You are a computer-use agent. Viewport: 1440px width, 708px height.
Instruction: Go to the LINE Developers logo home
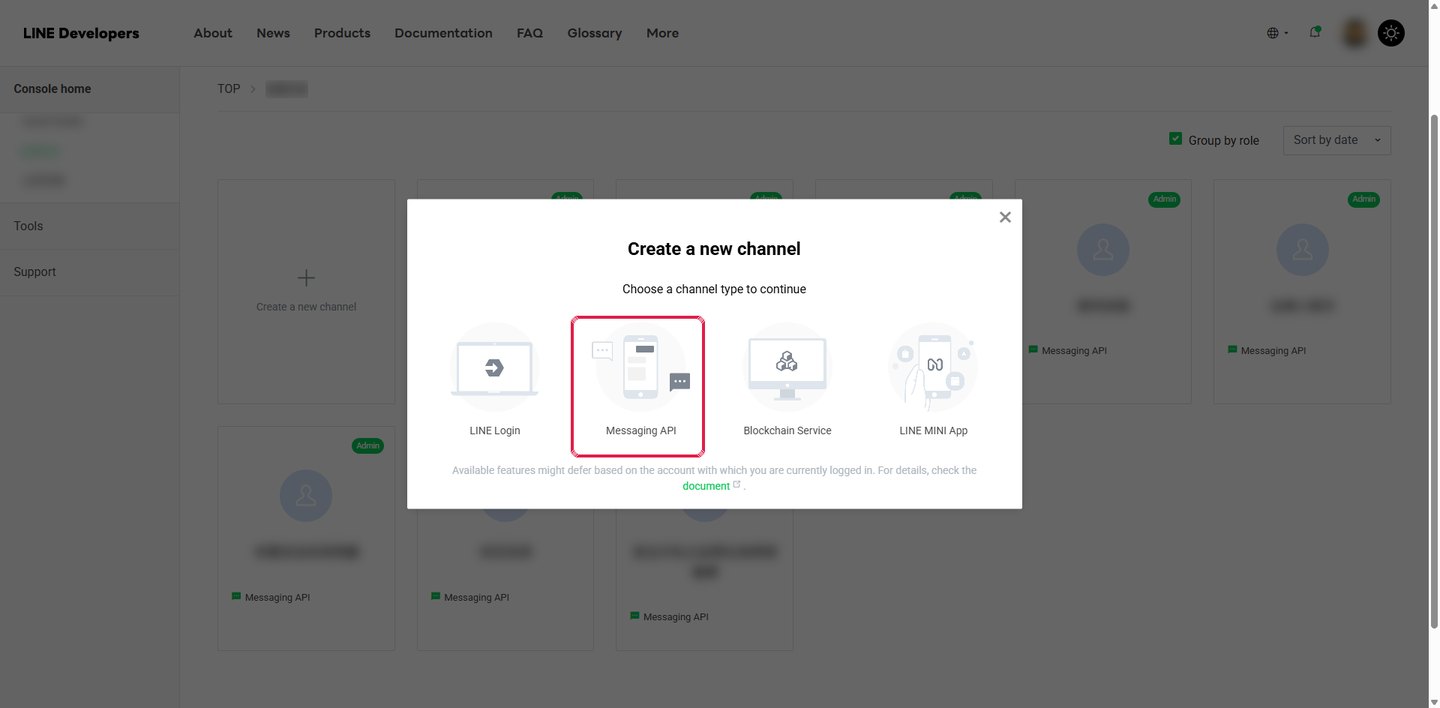pos(81,33)
